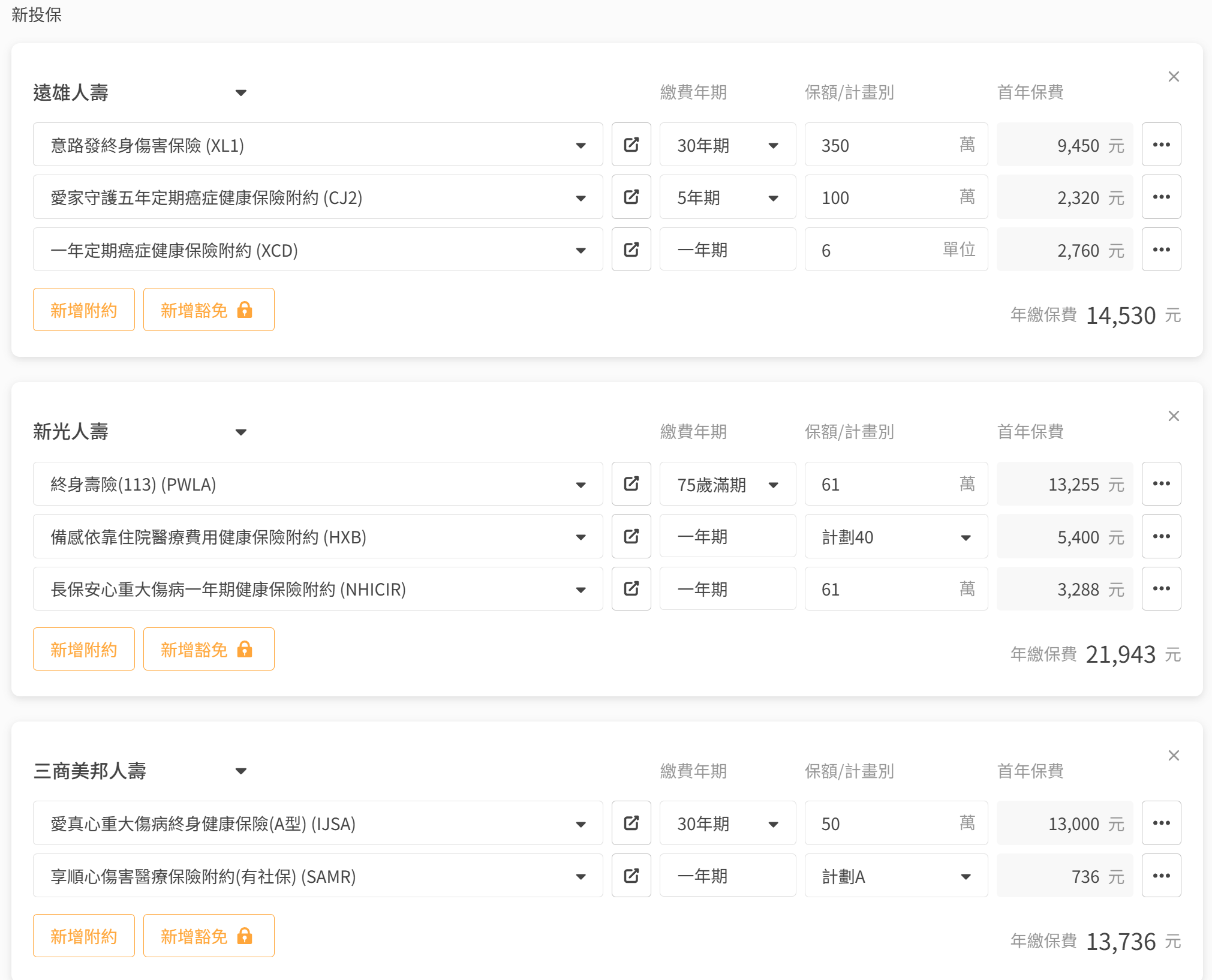Click locked 新增豁免 button under 新光人壽

coord(208,650)
